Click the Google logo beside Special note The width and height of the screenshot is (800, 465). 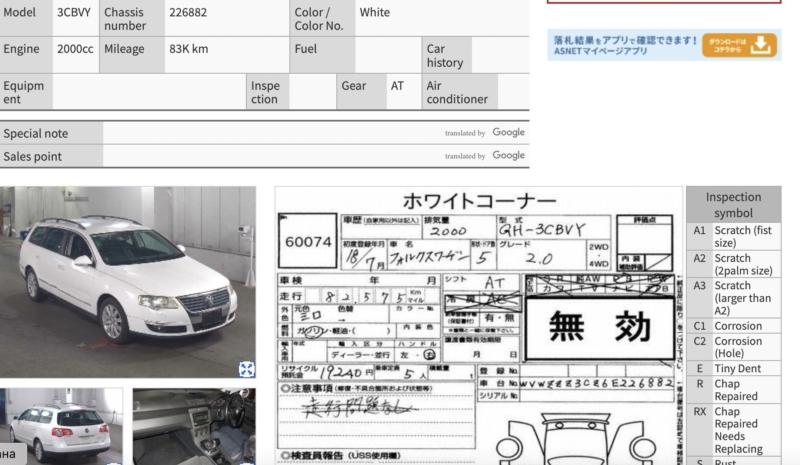click(x=508, y=133)
